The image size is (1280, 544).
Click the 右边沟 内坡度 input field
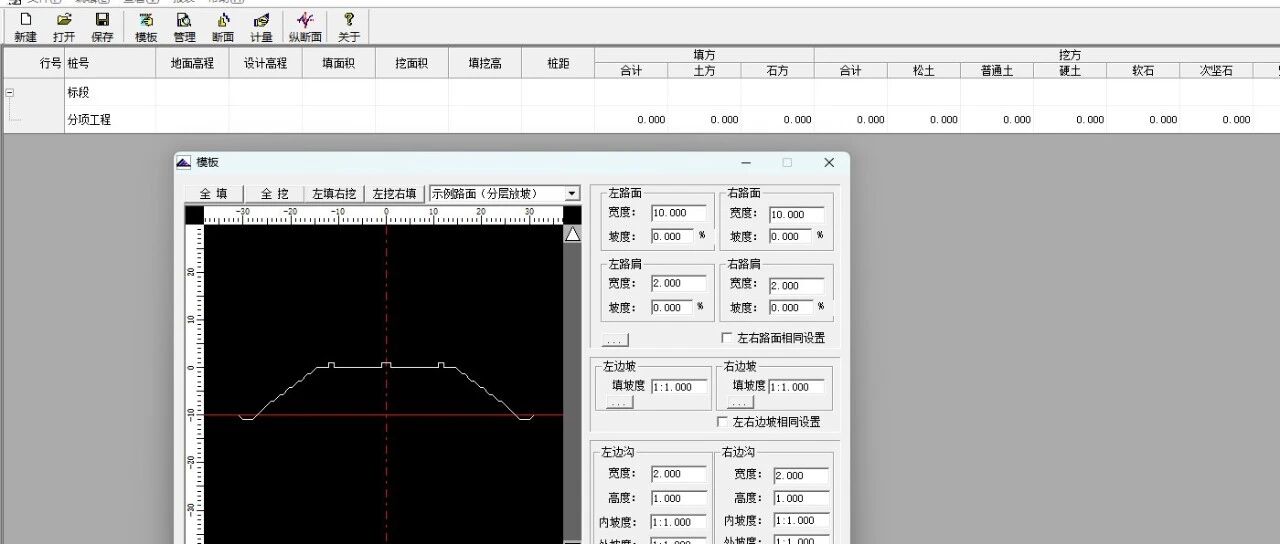(x=801, y=521)
